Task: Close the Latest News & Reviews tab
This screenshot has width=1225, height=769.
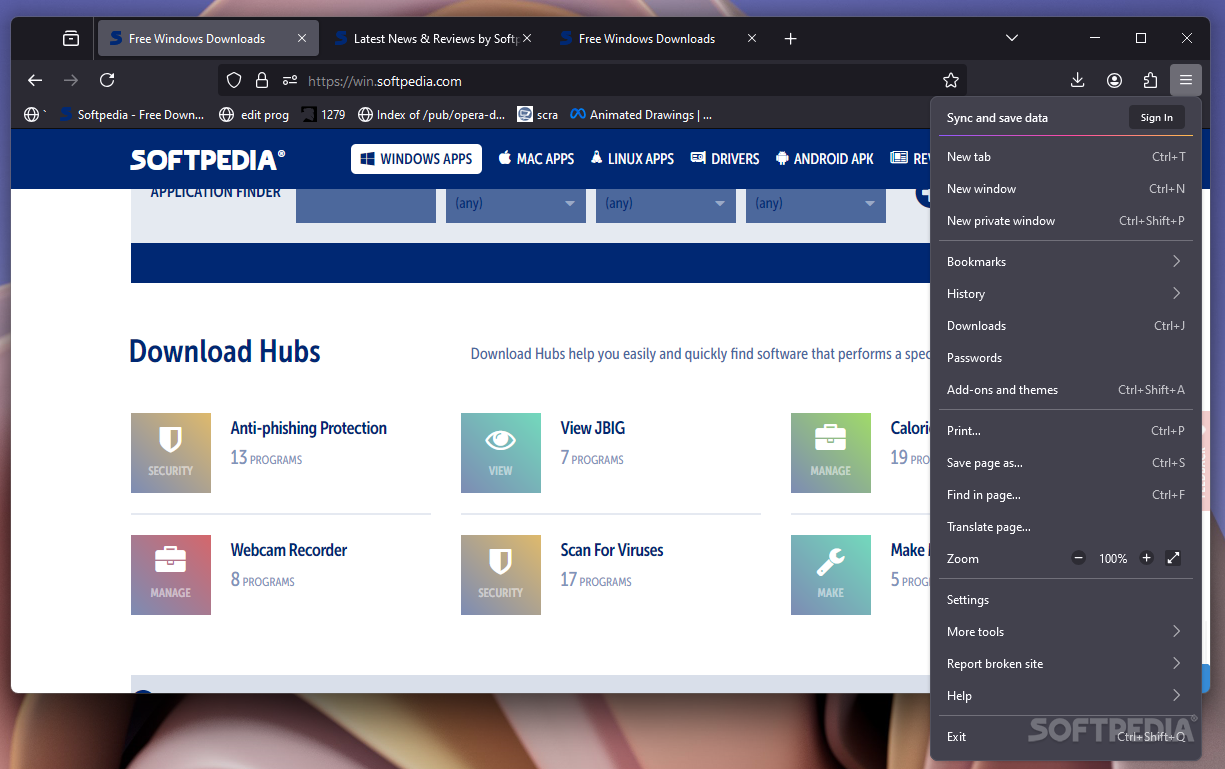Action: pos(527,39)
